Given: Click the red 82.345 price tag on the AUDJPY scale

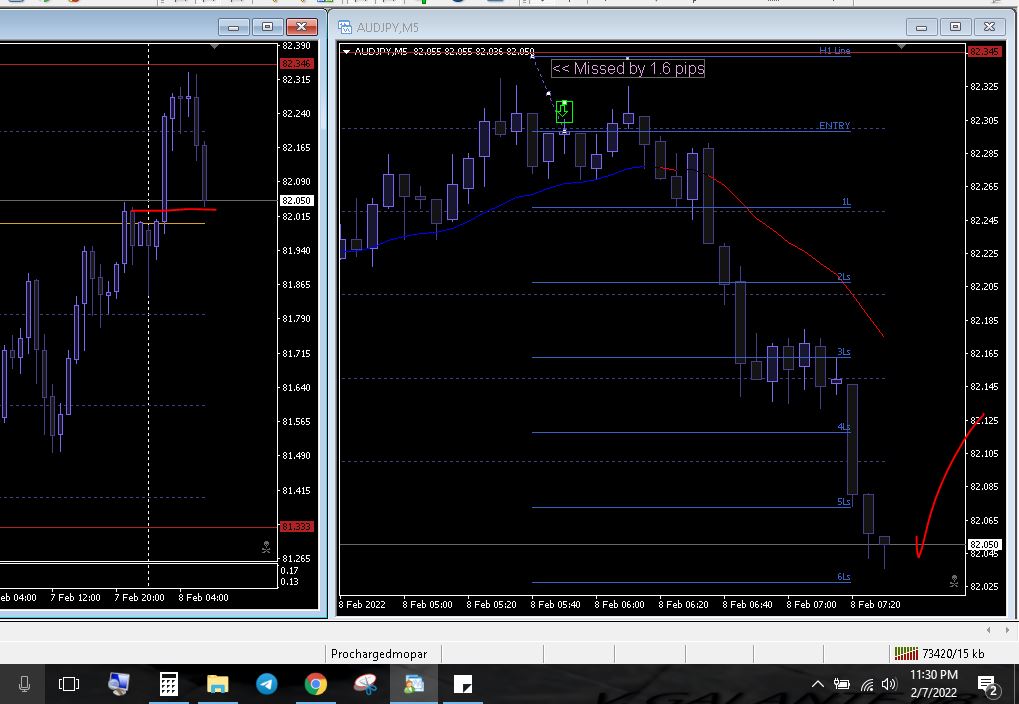Looking at the screenshot, I should 985,51.
